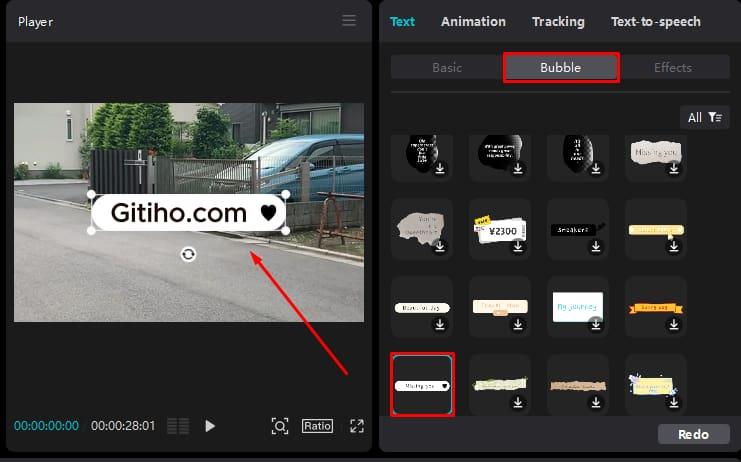Download the black 'Sneaker?' label bubble

(x=596, y=246)
